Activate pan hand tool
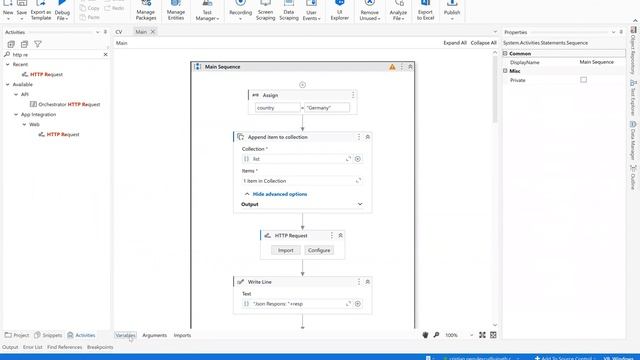 coord(425,335)
